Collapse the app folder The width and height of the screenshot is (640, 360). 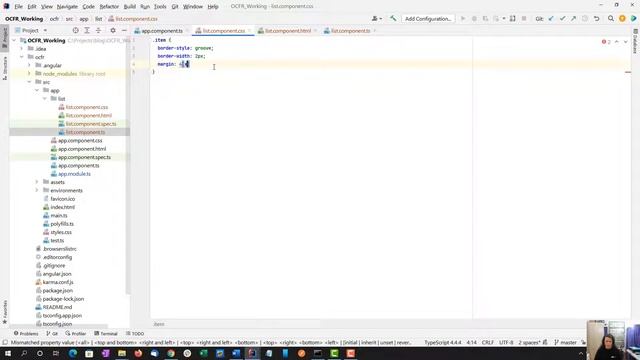coord(37,90)
